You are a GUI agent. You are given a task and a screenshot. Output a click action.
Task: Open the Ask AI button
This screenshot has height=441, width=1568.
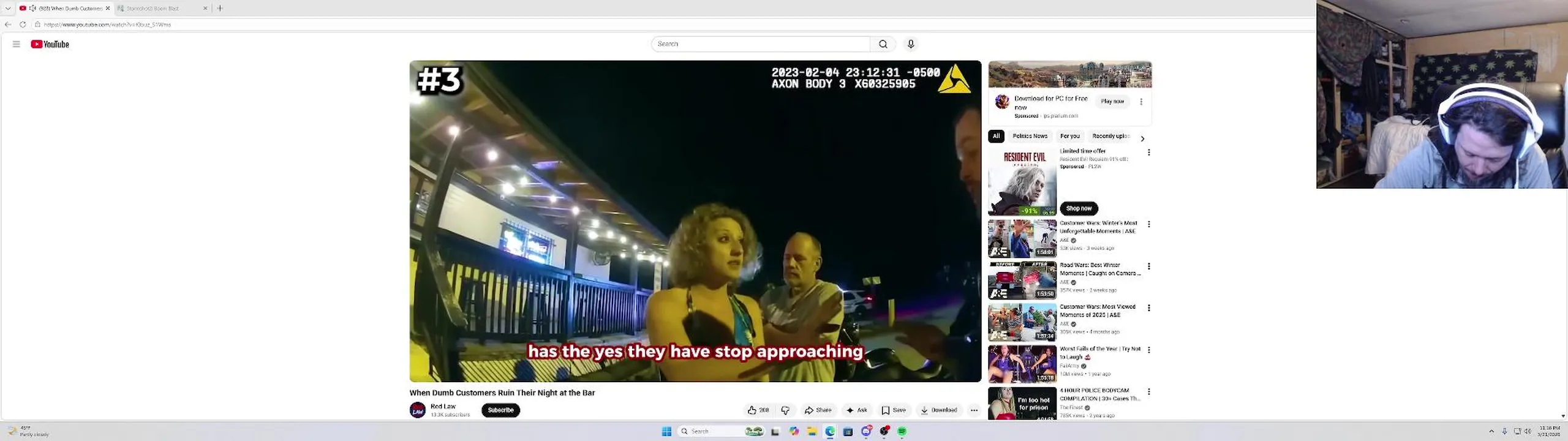(857, 410)
